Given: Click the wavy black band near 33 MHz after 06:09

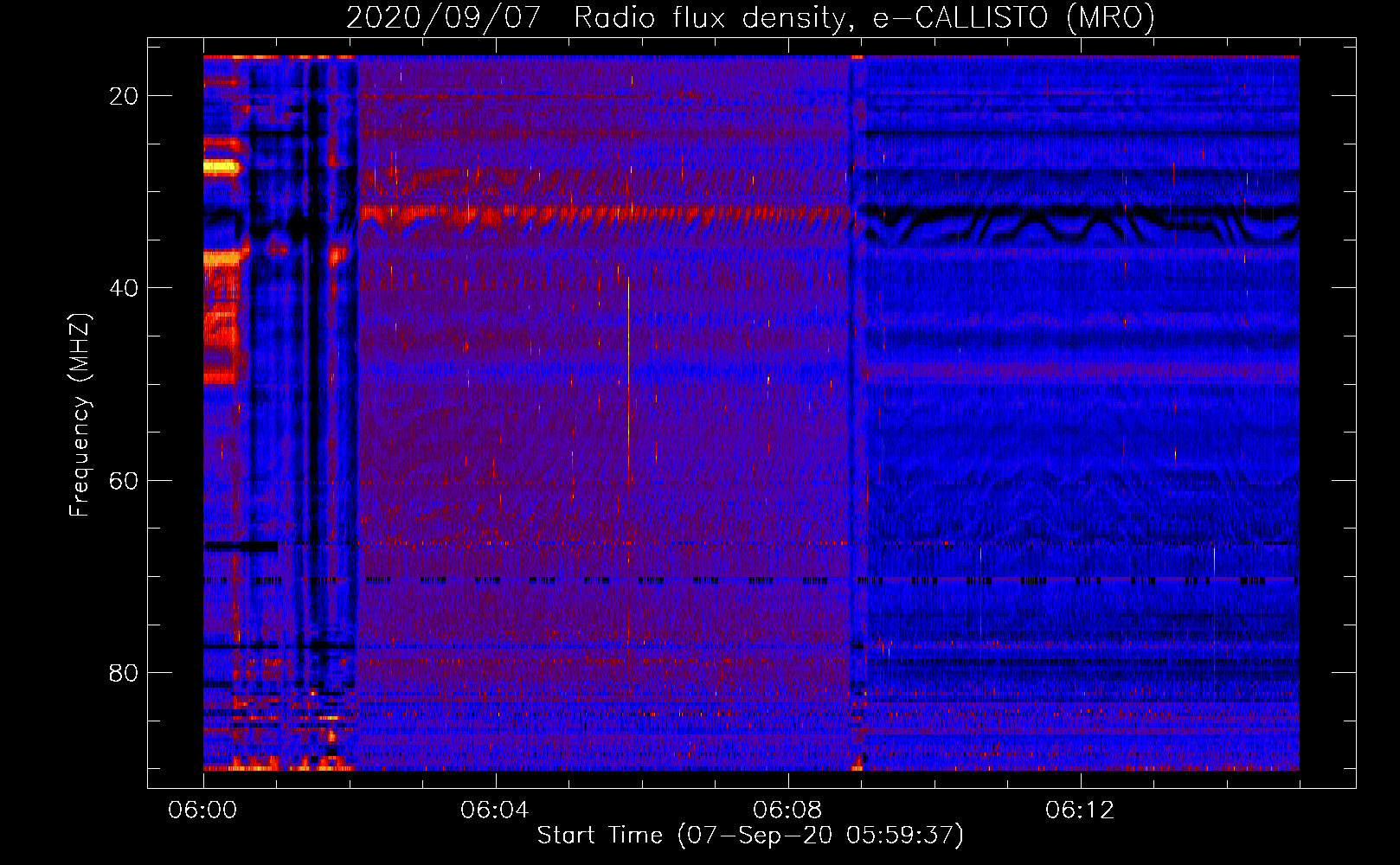Looking at the screenshot, I should click(x=1082, y=225).
